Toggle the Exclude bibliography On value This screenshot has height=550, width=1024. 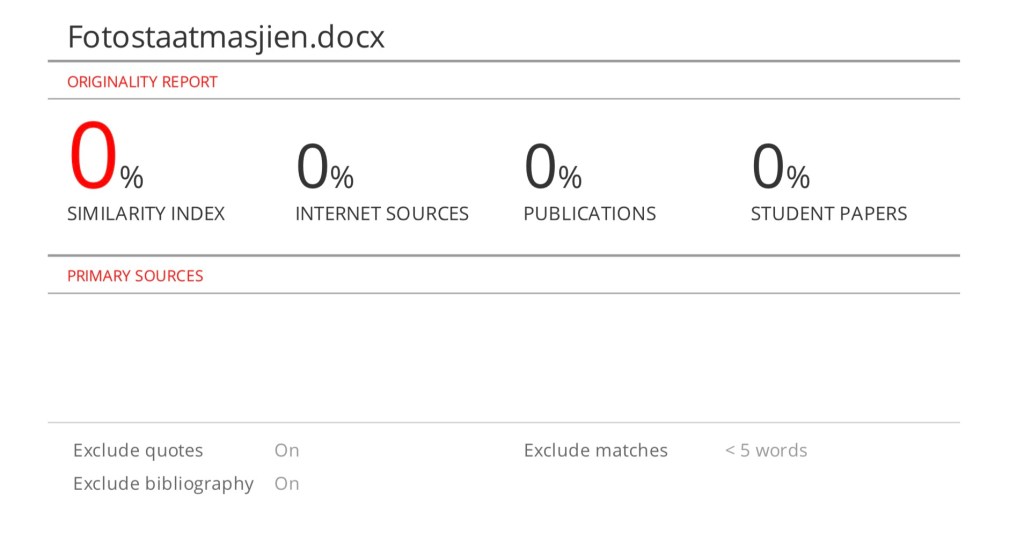pos(287,483)
